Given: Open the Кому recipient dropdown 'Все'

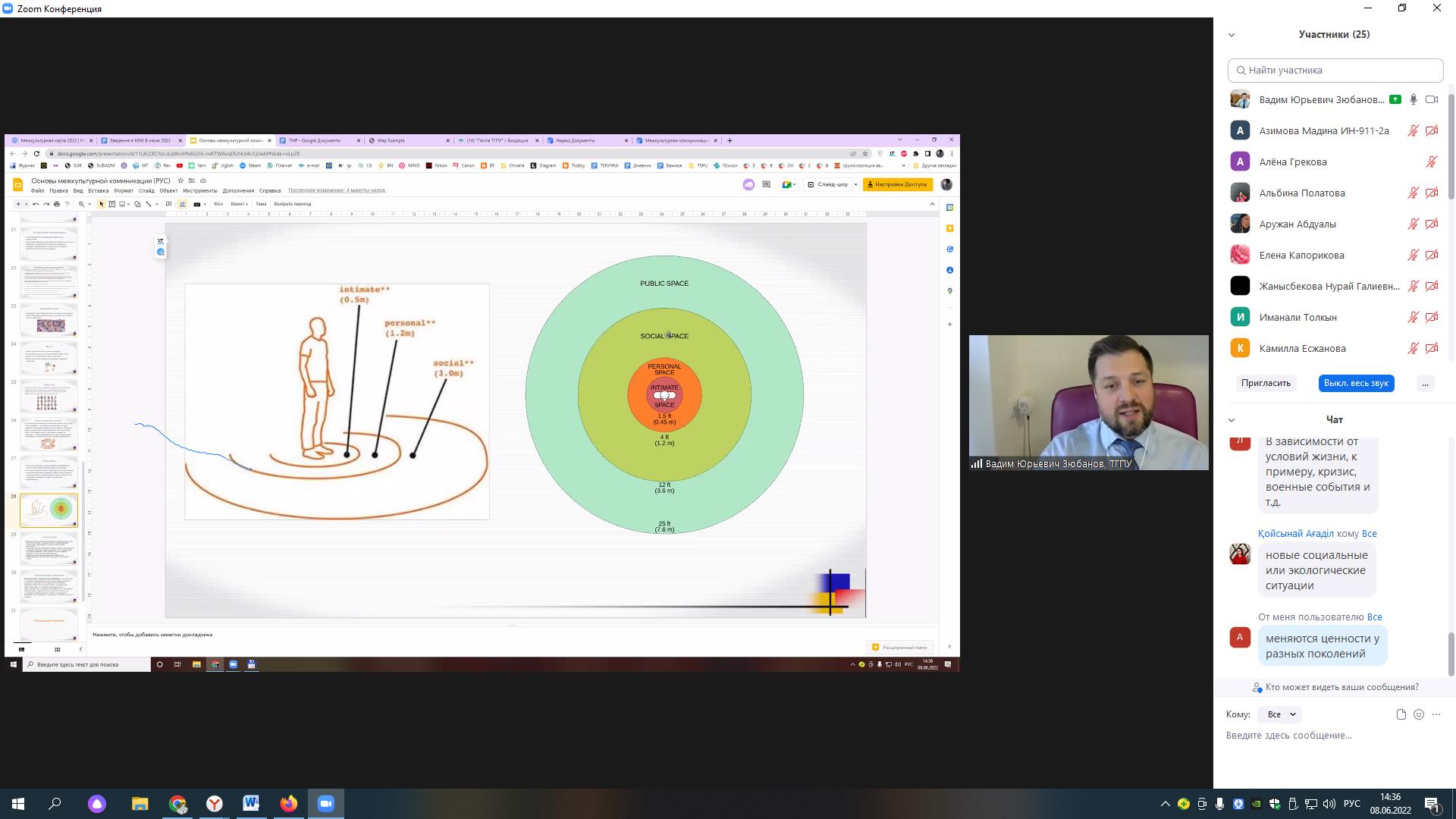Looking at the screenshot, I should [1280, 714].
